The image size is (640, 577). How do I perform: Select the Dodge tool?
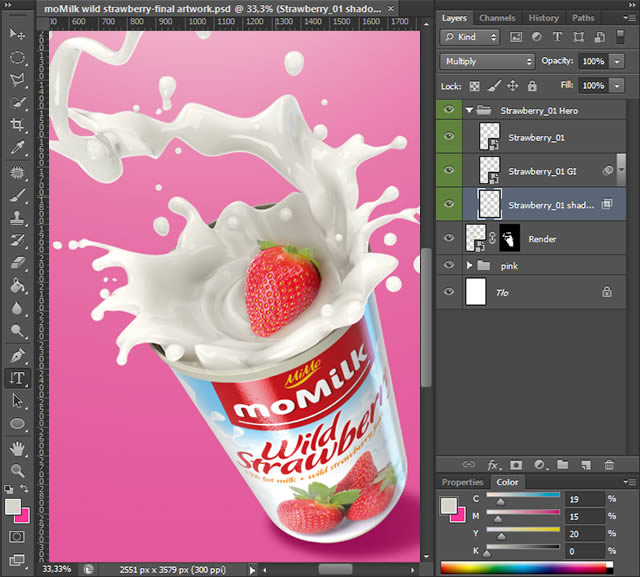tap(17, 331)
